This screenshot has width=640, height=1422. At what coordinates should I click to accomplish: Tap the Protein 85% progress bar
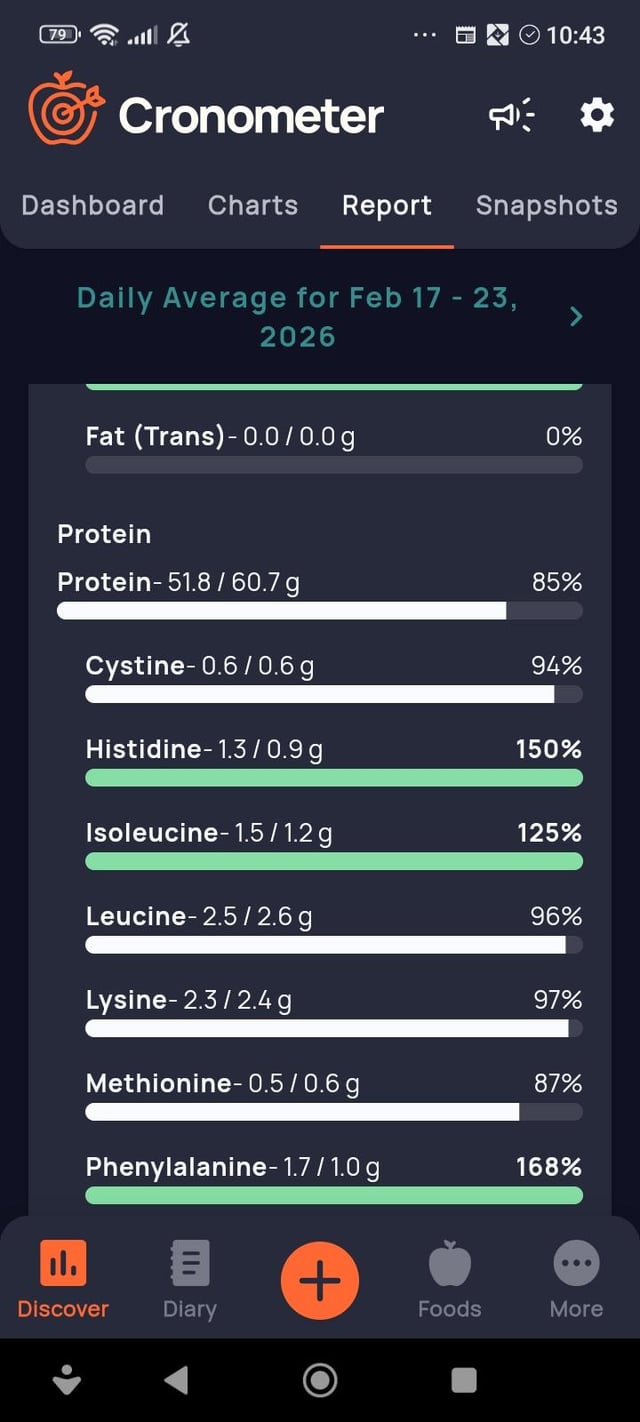(x=319, y=611)
